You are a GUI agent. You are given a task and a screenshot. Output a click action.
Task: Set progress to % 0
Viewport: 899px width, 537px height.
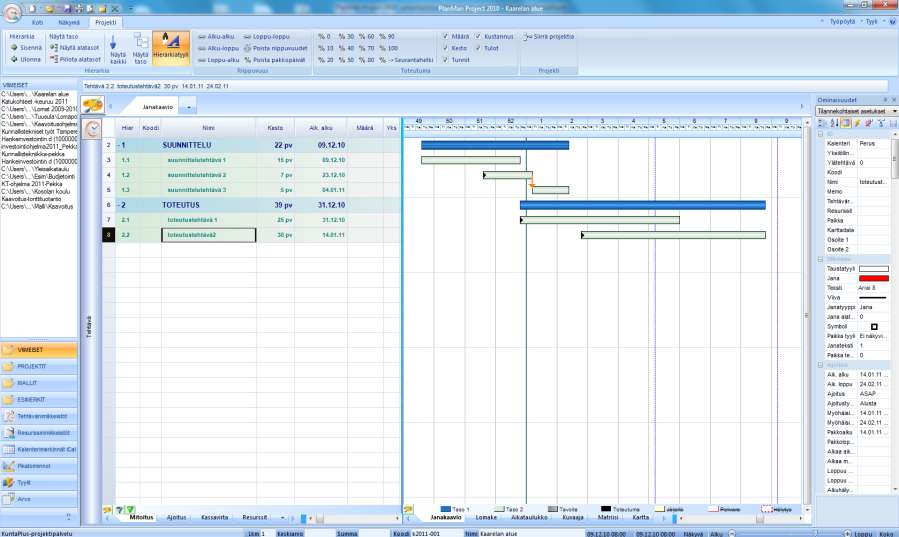(x=325, y=36)
